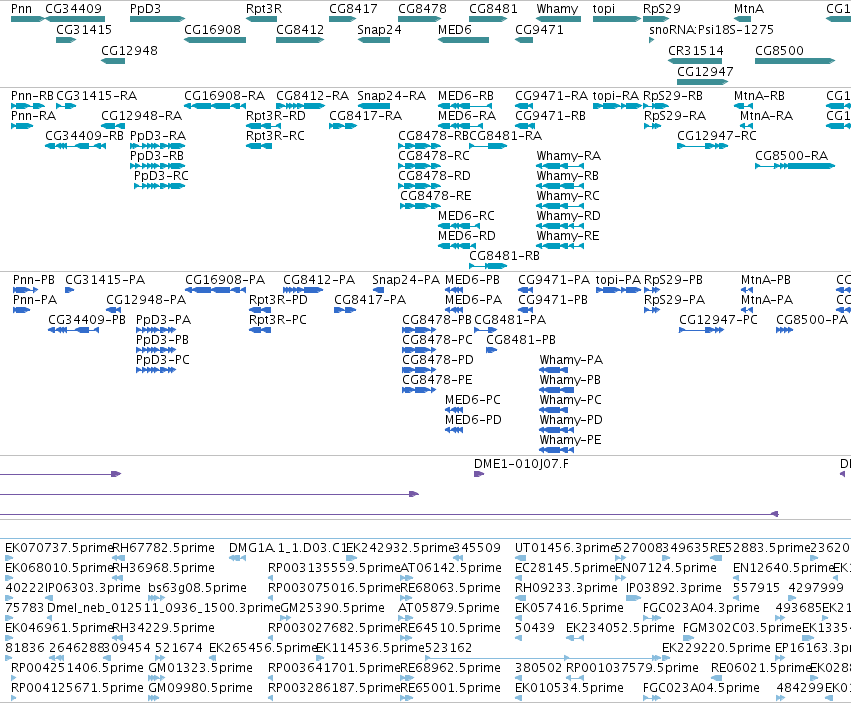The height and width of the screenshot is (703, 851).
Task: Select the CG8500 gene bar
Action: [x=795, y=61]
